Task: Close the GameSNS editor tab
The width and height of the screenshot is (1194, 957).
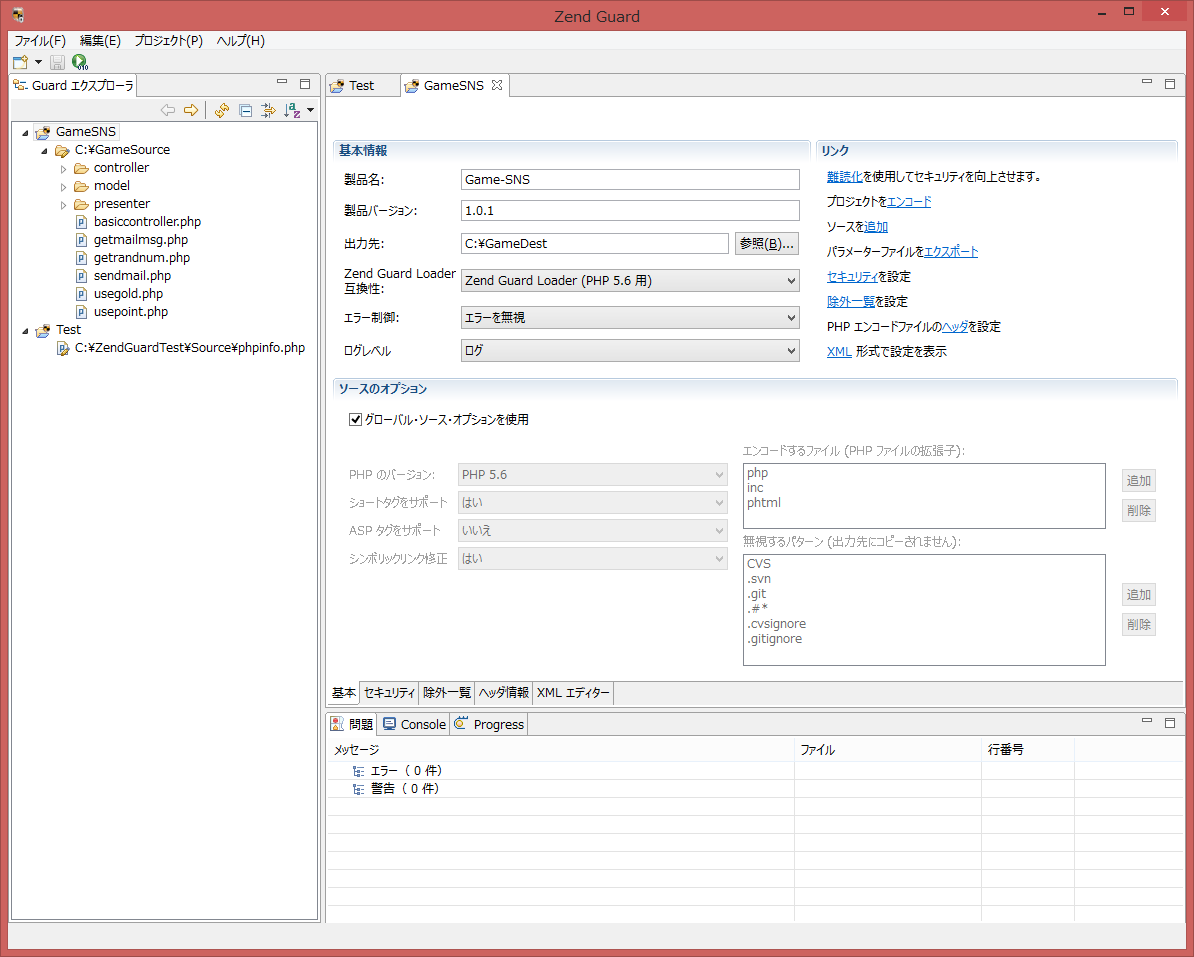Action: pos(497,85)
